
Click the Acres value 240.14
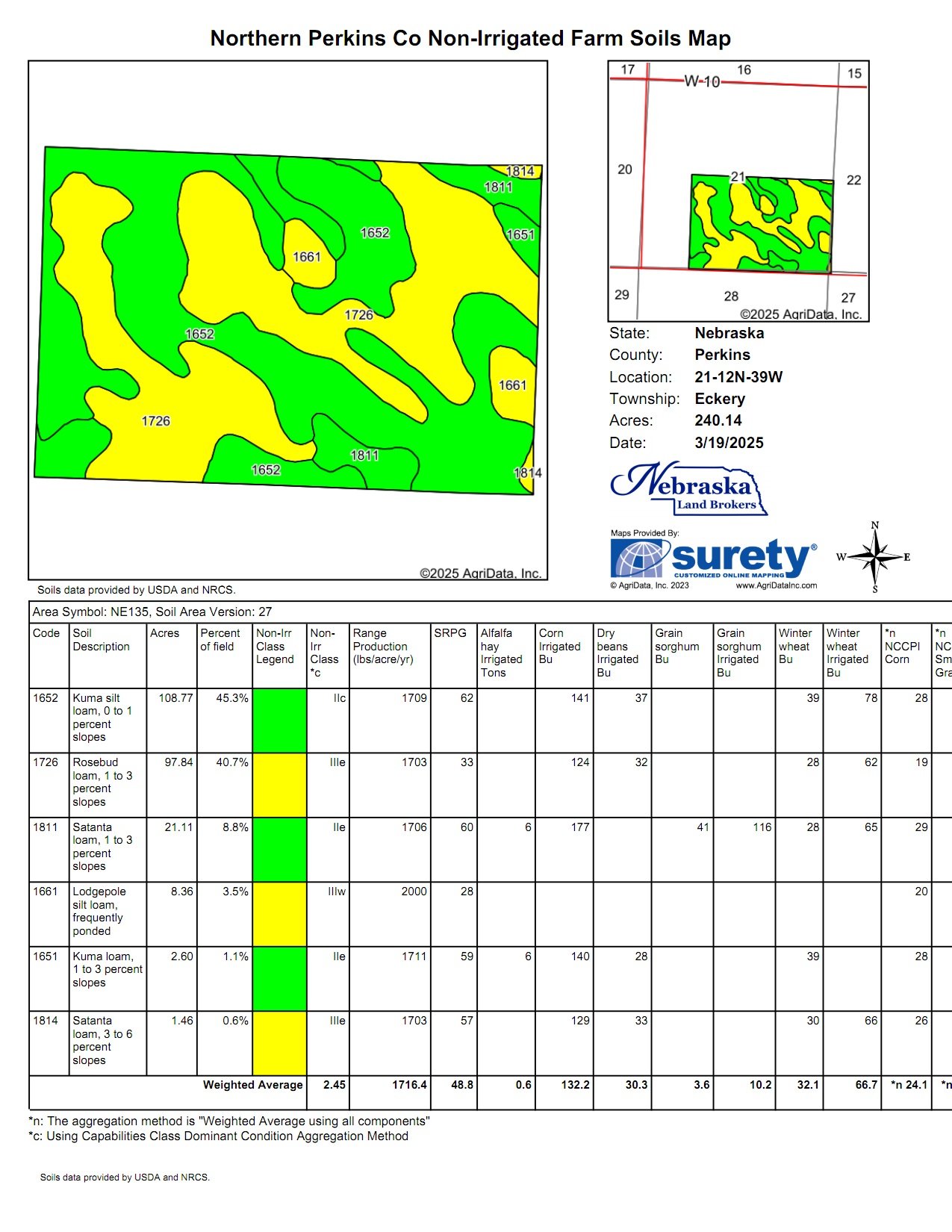[718, 420]
